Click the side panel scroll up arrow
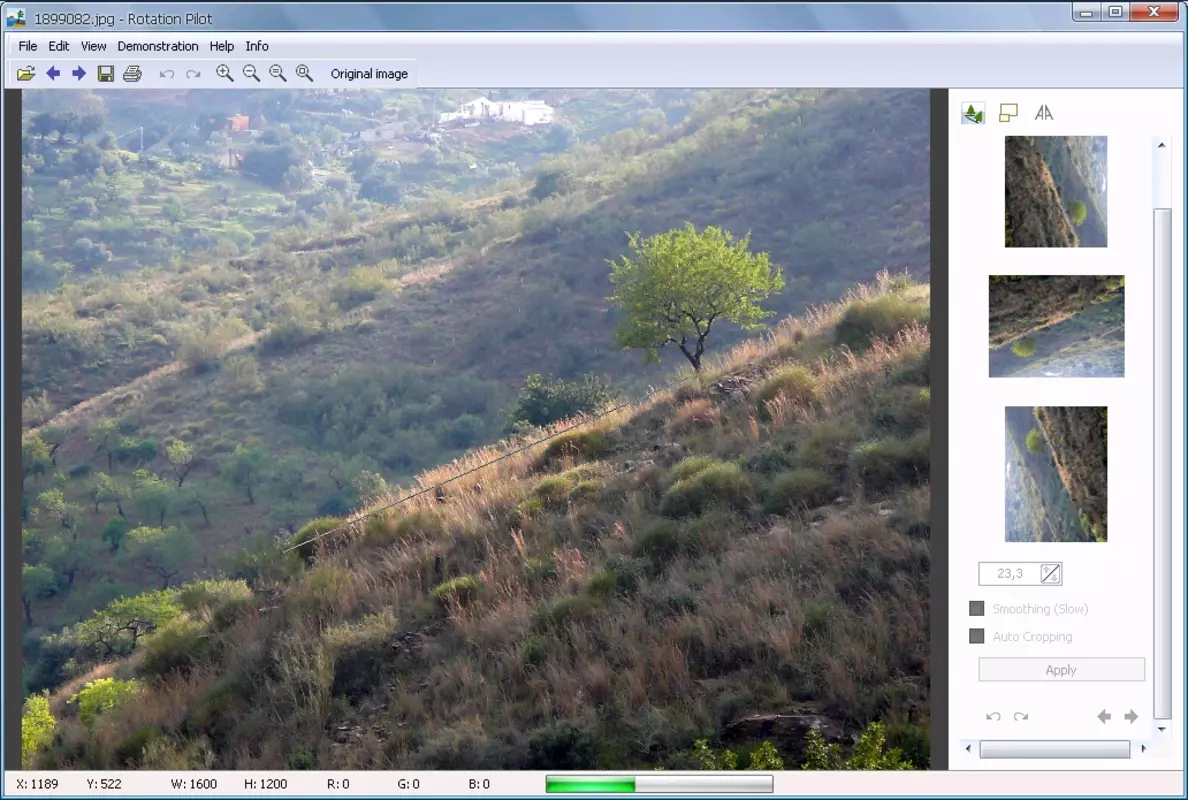 tap(1161, 145)
